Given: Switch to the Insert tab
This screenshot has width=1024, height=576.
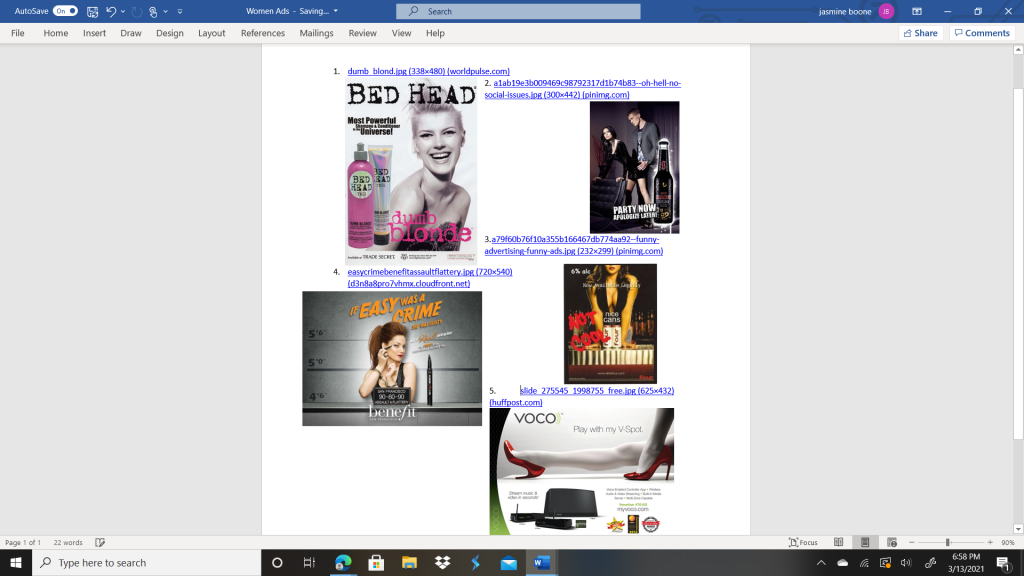Looking at the screenshot, I should (x=94, y=33).
